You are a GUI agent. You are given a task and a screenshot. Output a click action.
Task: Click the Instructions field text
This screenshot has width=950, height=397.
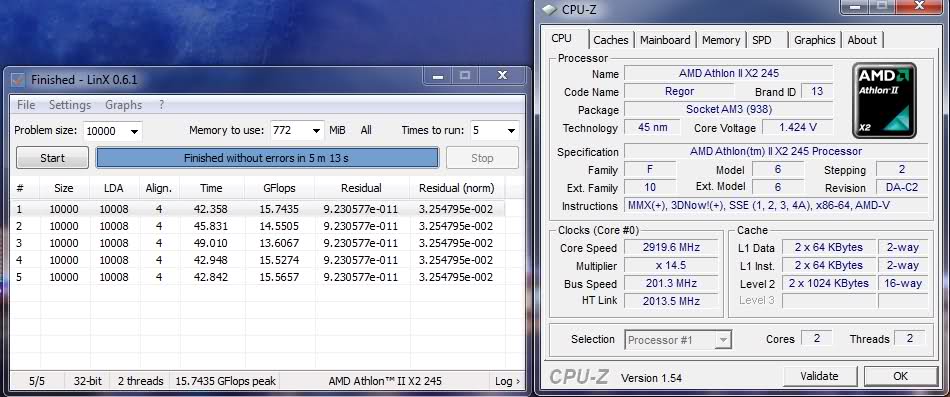(x=776, y=205)
